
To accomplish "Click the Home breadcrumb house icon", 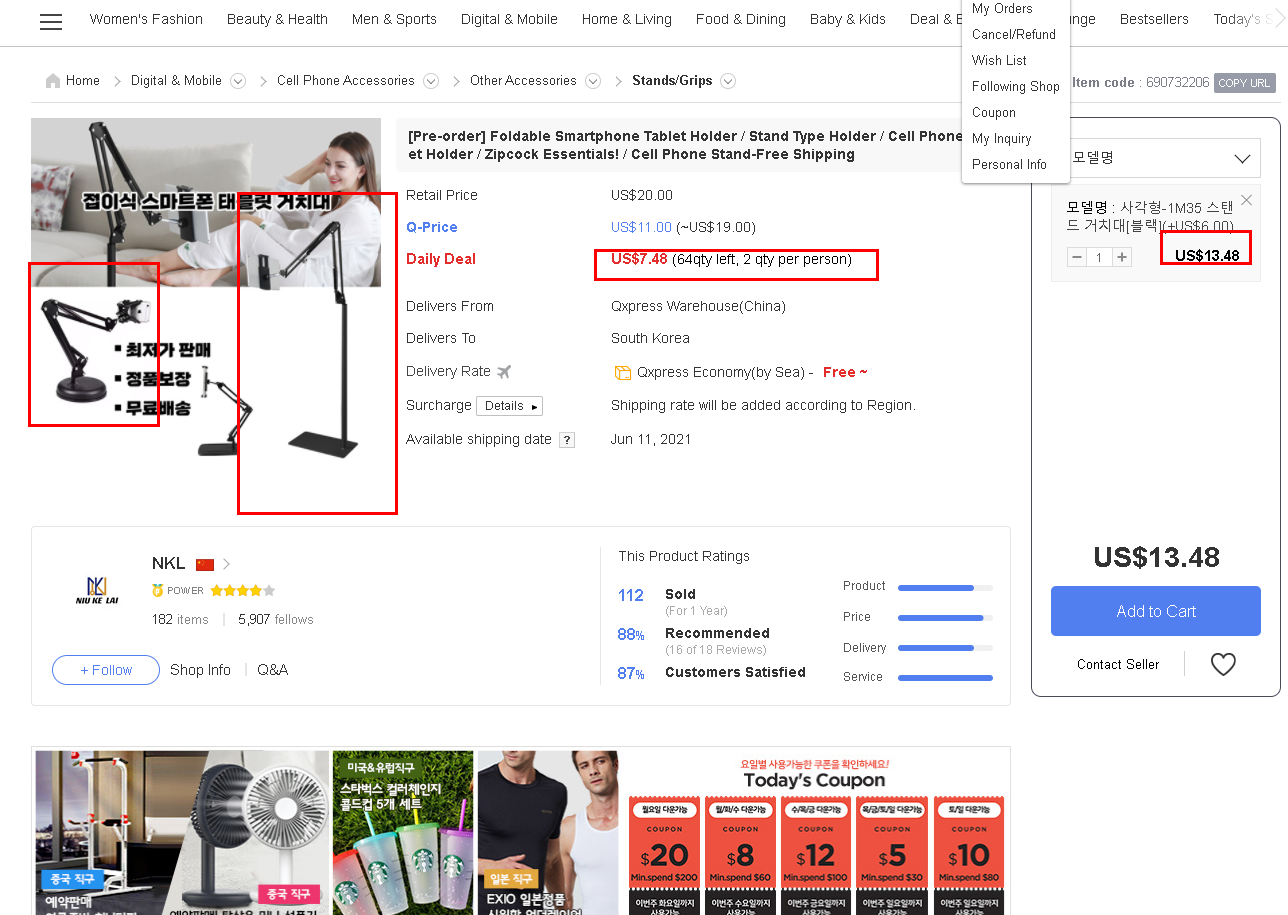I will tap(53, 81).
